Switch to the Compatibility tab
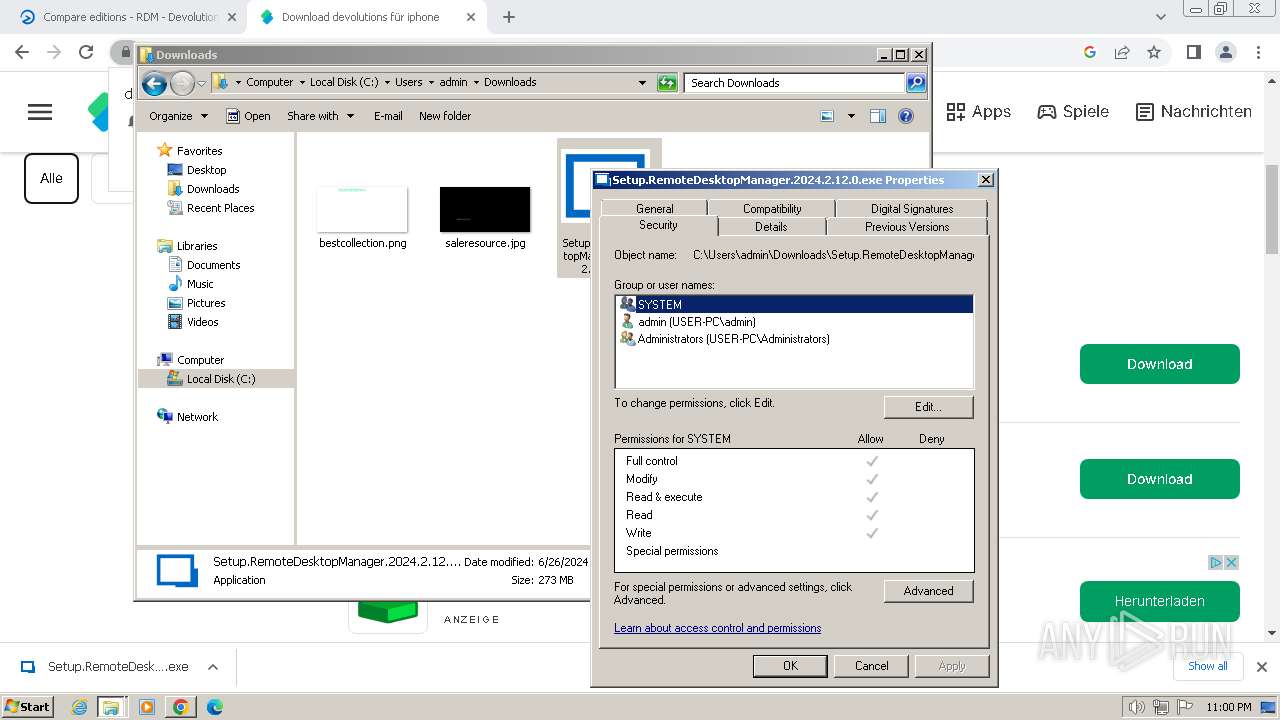This screenshot has height=720, width=1280. point(772,208)
